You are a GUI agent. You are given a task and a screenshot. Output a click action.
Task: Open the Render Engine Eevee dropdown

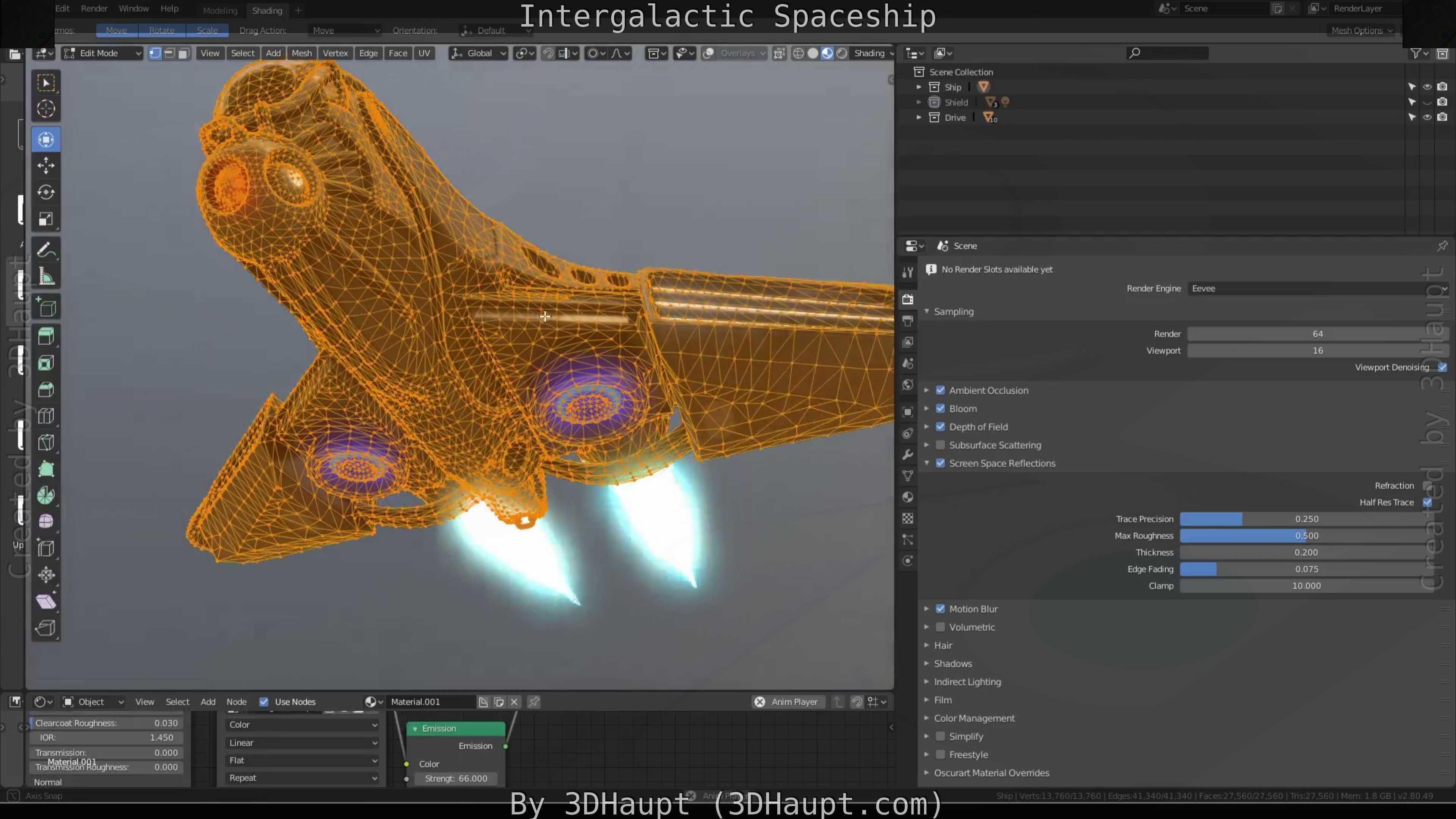[x=1317, y=288]
